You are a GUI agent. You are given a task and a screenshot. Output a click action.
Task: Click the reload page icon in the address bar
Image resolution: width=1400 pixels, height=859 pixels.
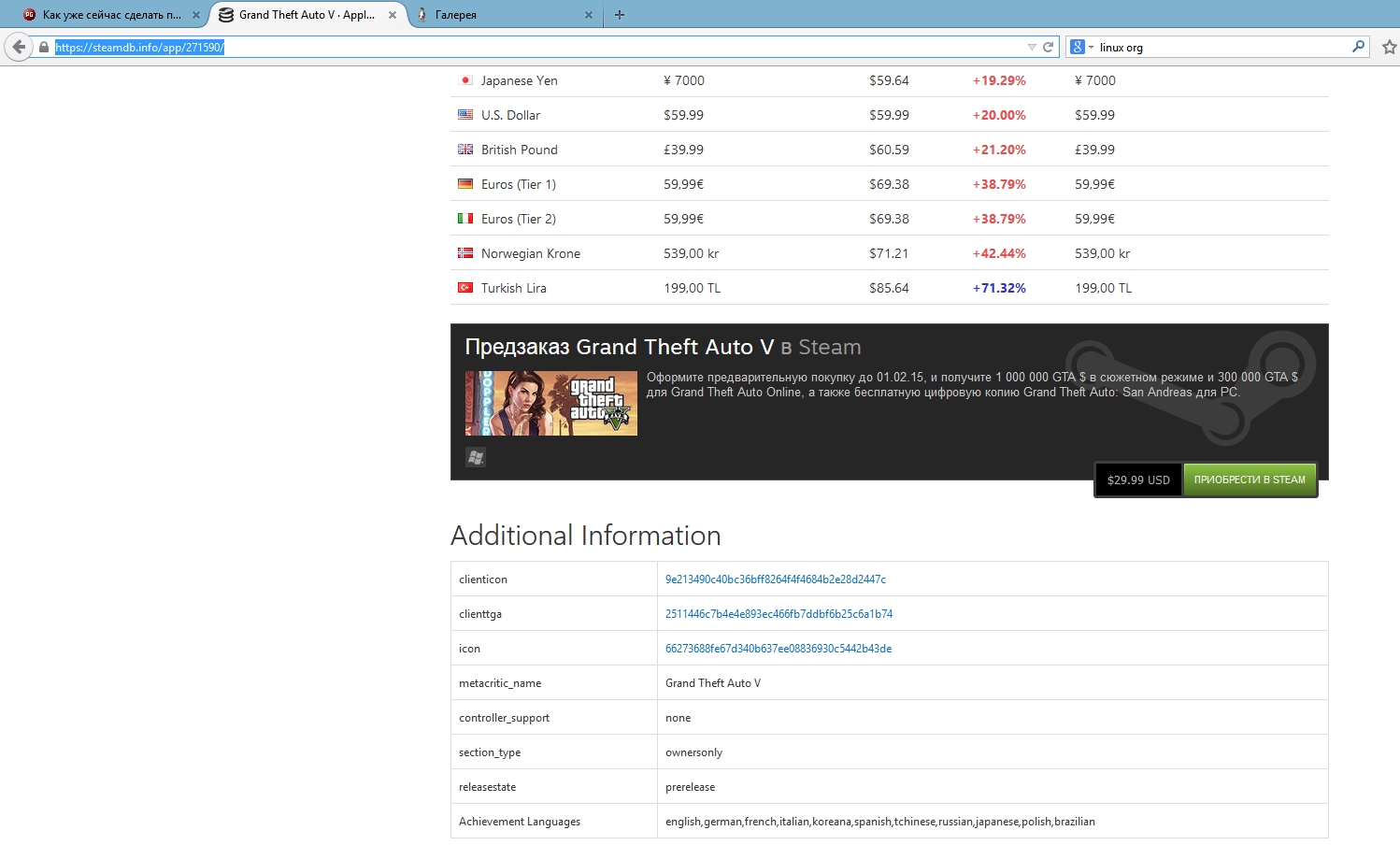(1049, 47)
